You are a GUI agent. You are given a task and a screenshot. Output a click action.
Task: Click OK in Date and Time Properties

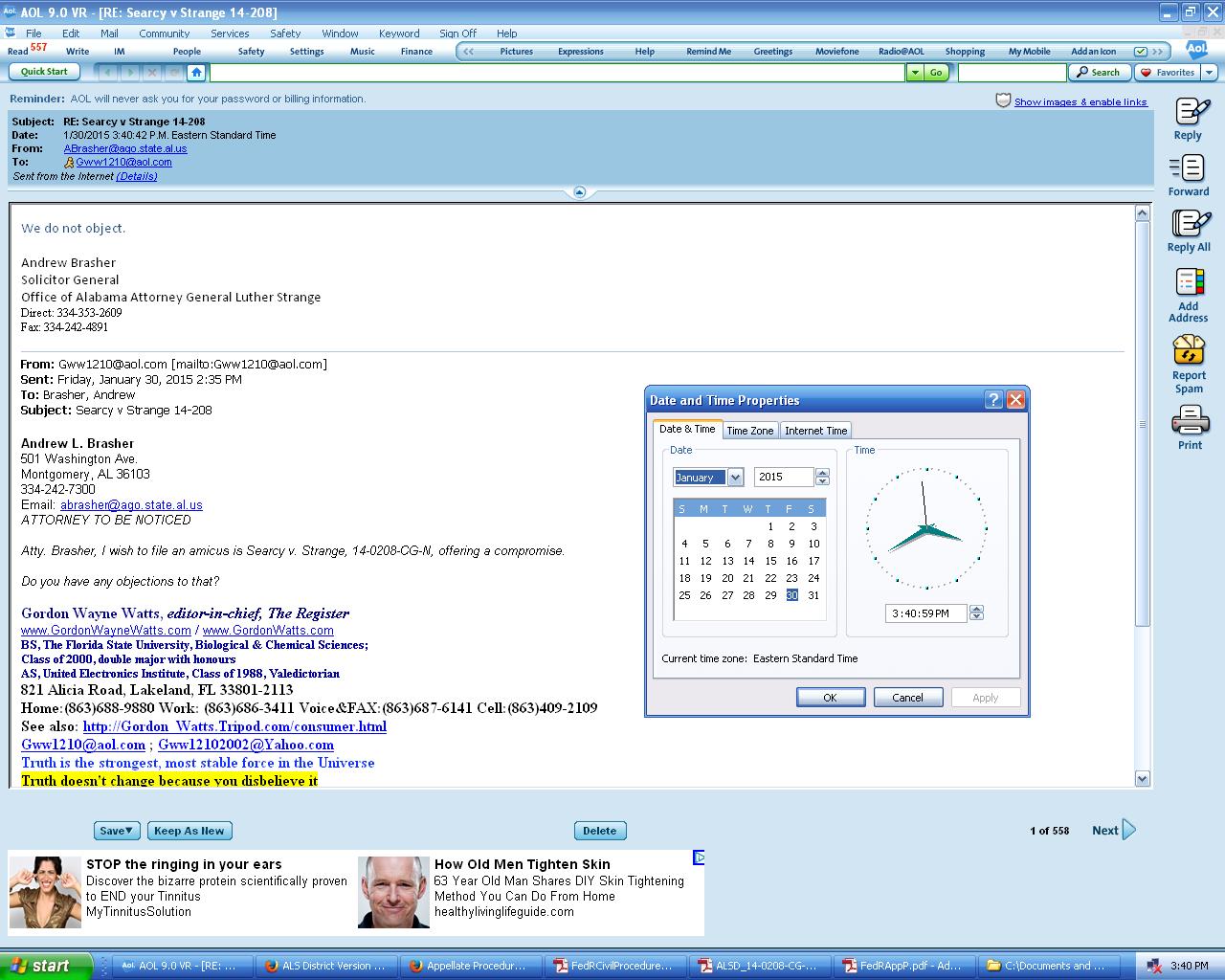831,698
